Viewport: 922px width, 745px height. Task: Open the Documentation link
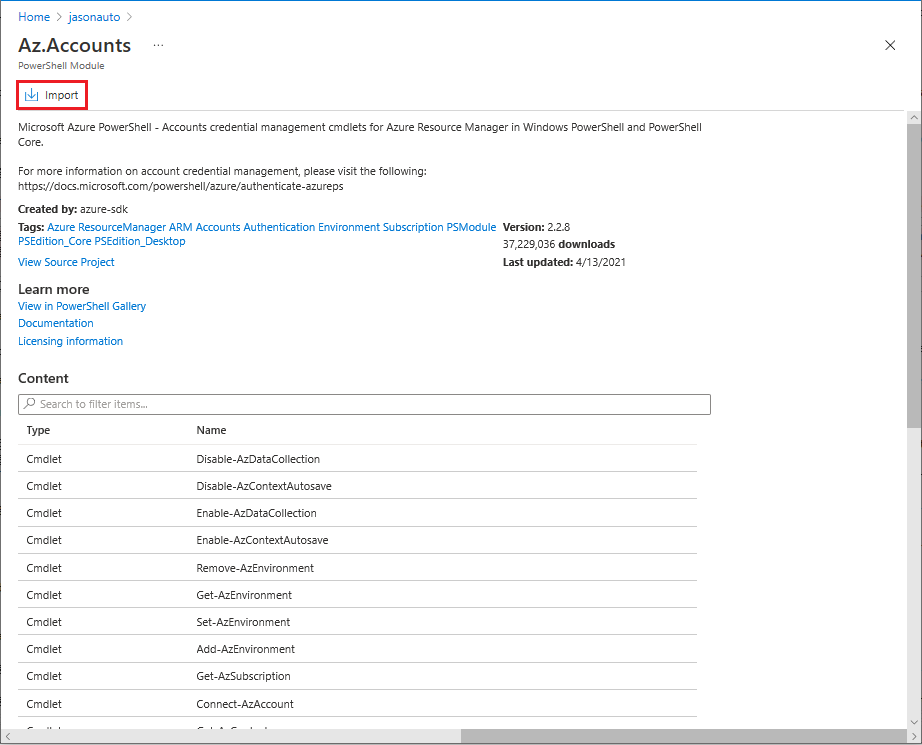tap(55, 323)
